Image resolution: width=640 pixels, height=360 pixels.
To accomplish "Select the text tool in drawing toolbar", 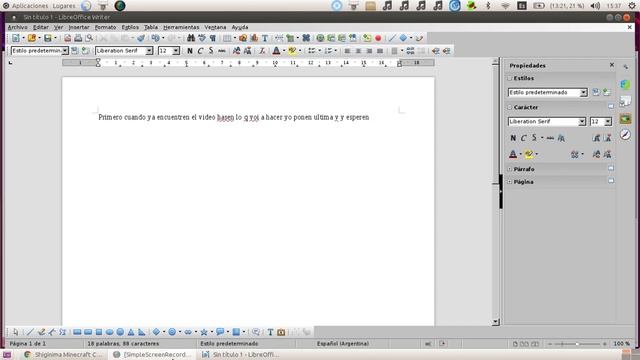I will (x=270, y=332).
